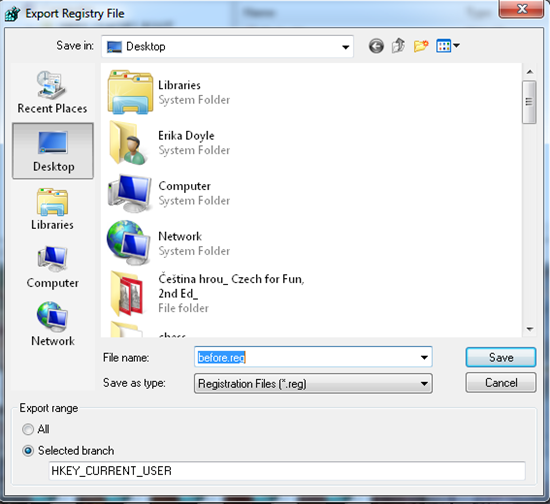Image resolution: width=550 pixels, height=504 pixels.
Task: Open Network in places sidebar
Action: point(52,324)
